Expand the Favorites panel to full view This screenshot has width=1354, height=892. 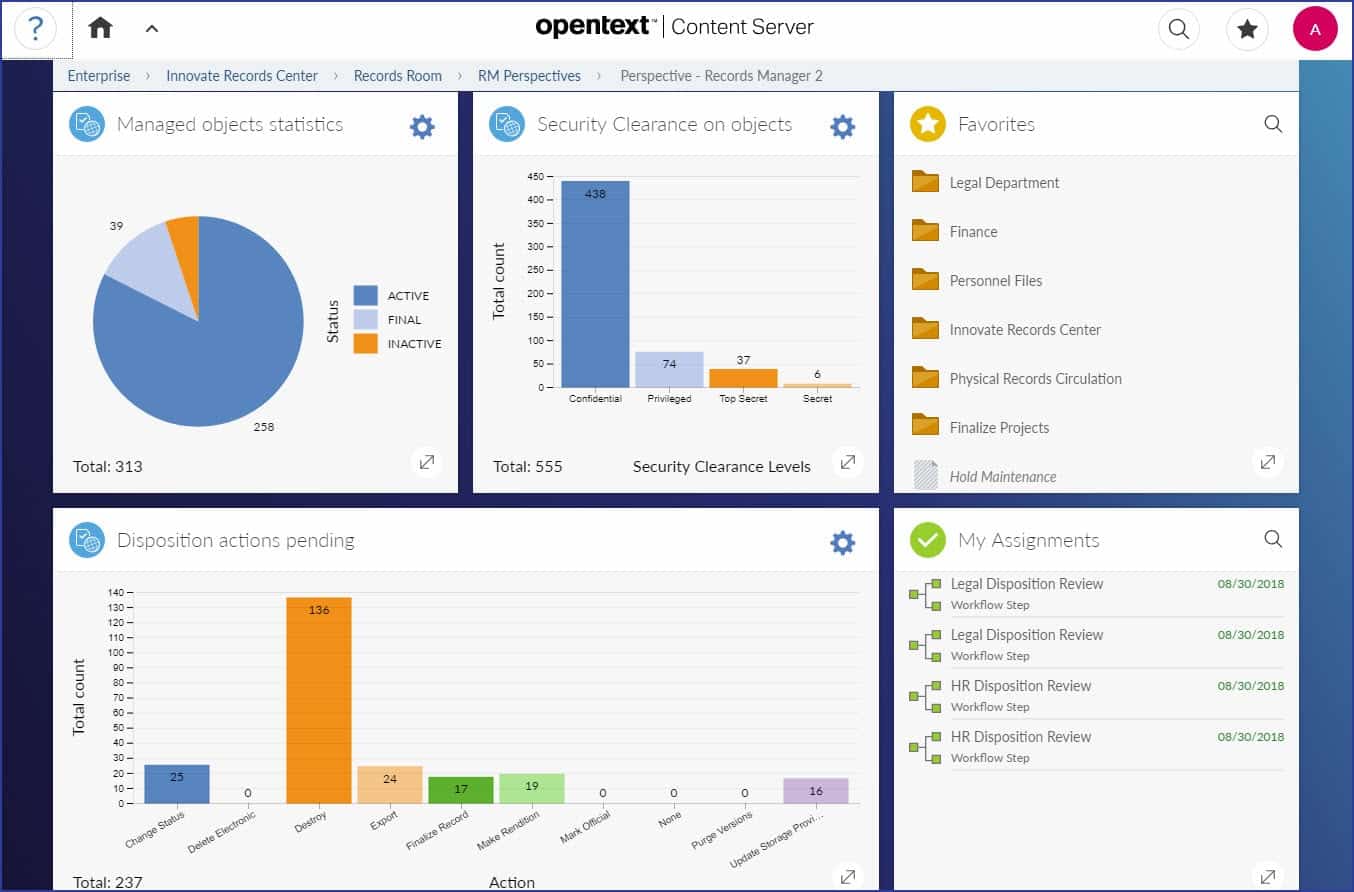pos(1268,462)
